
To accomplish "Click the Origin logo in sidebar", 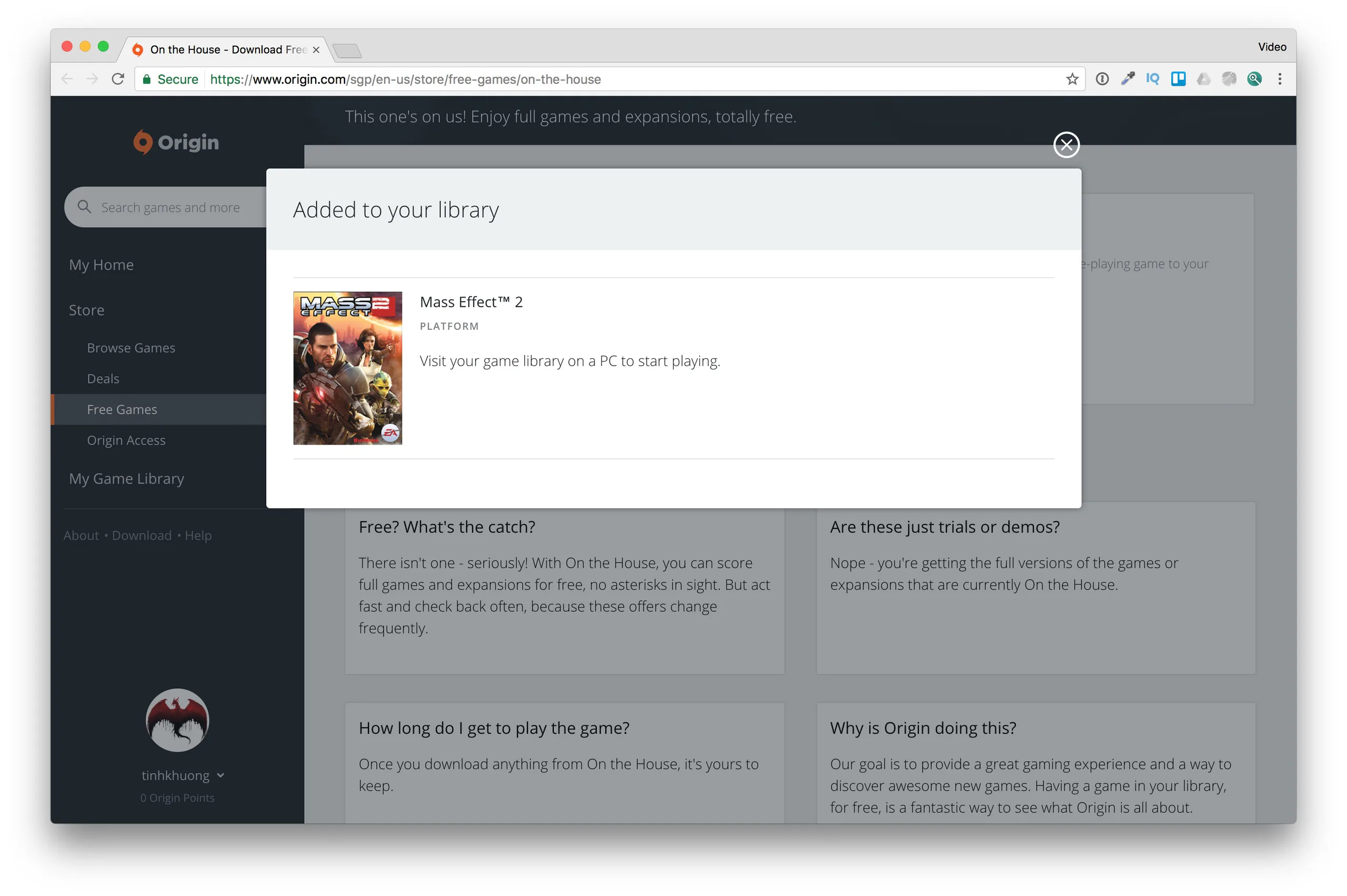I will [x=175, y=142].
